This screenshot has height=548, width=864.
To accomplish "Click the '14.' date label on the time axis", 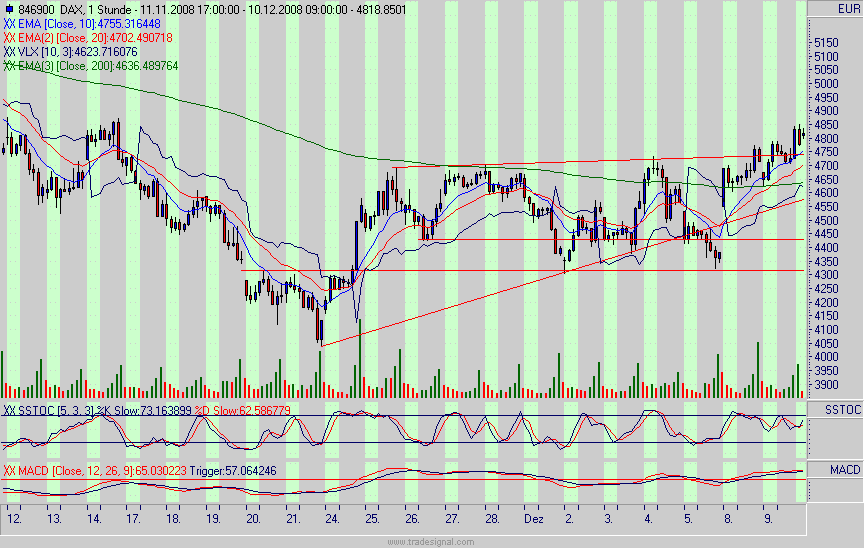I will click(x=94, y=519).
